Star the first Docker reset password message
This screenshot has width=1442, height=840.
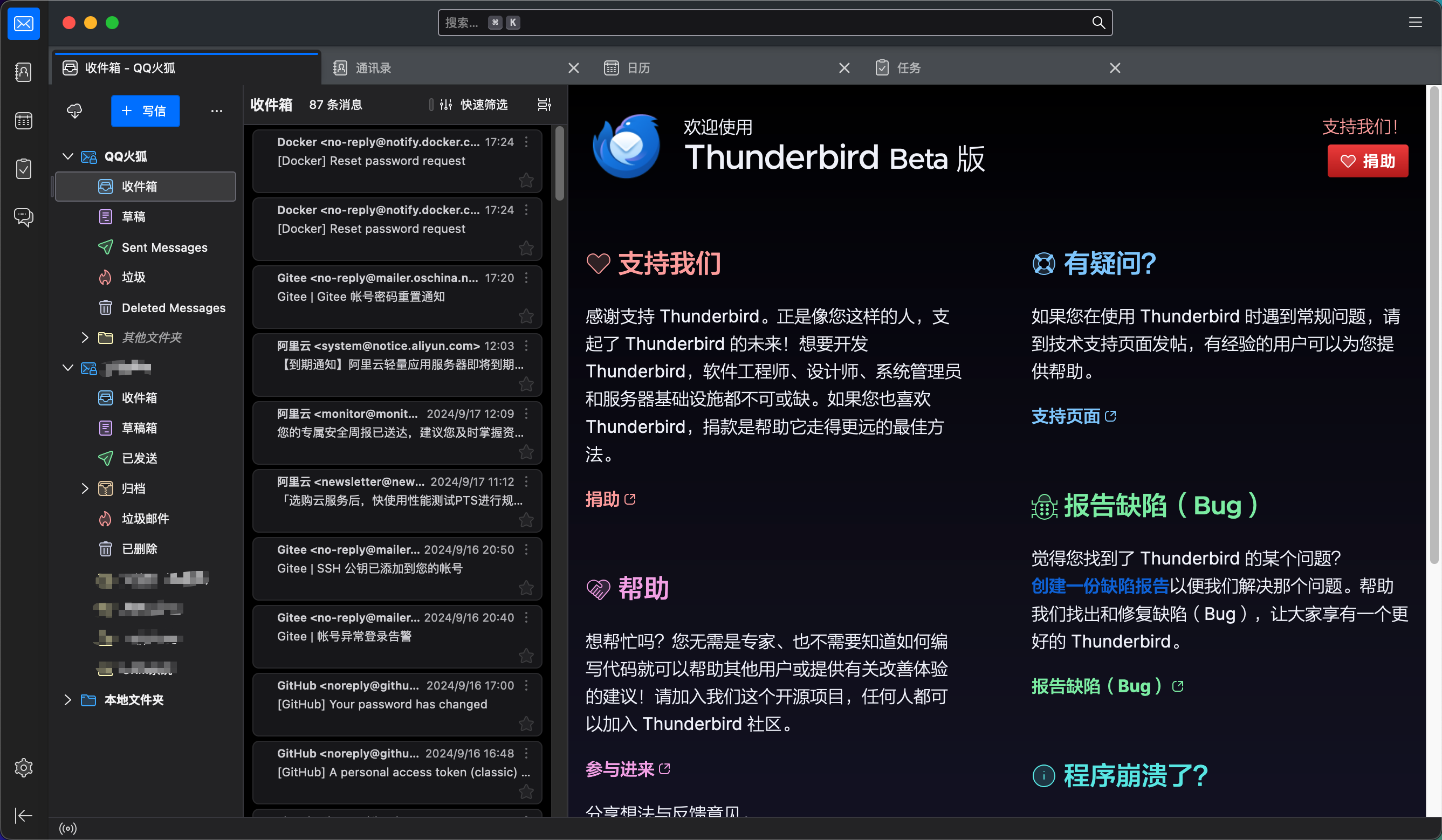(526, 180)
